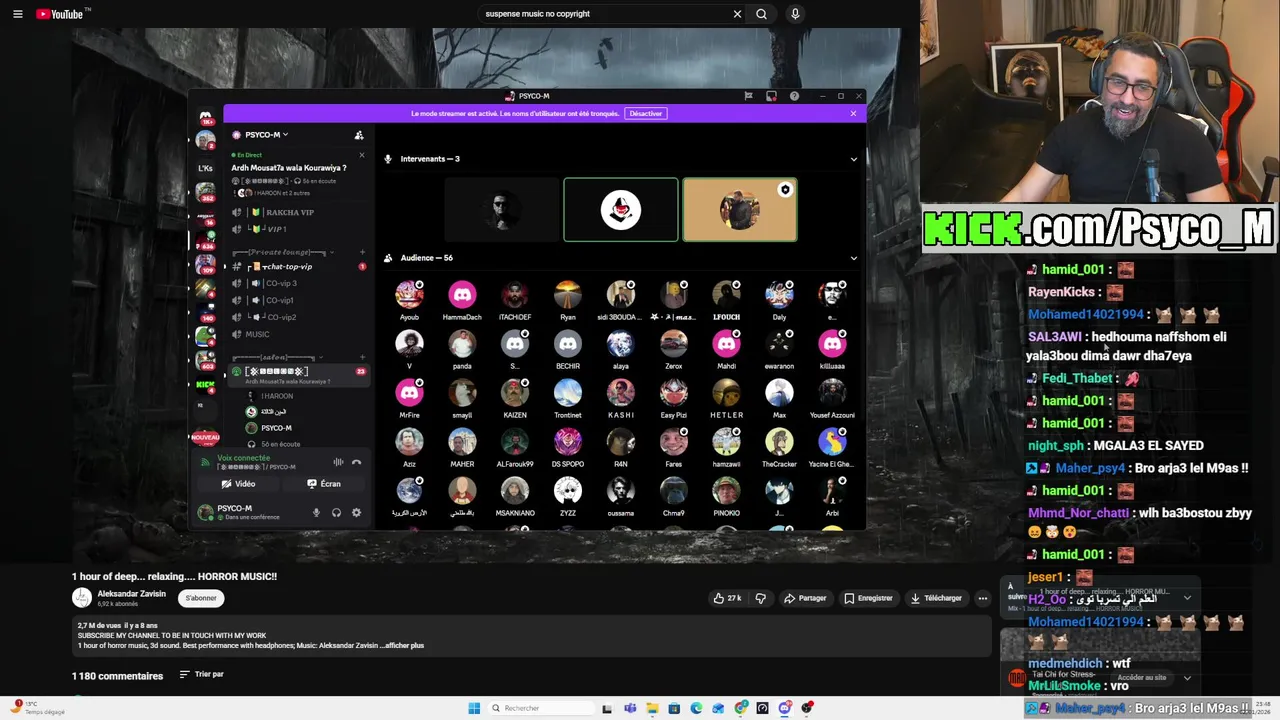
Task: Open the Discord inbox flag icon
Action: click(x=748, y=96)
